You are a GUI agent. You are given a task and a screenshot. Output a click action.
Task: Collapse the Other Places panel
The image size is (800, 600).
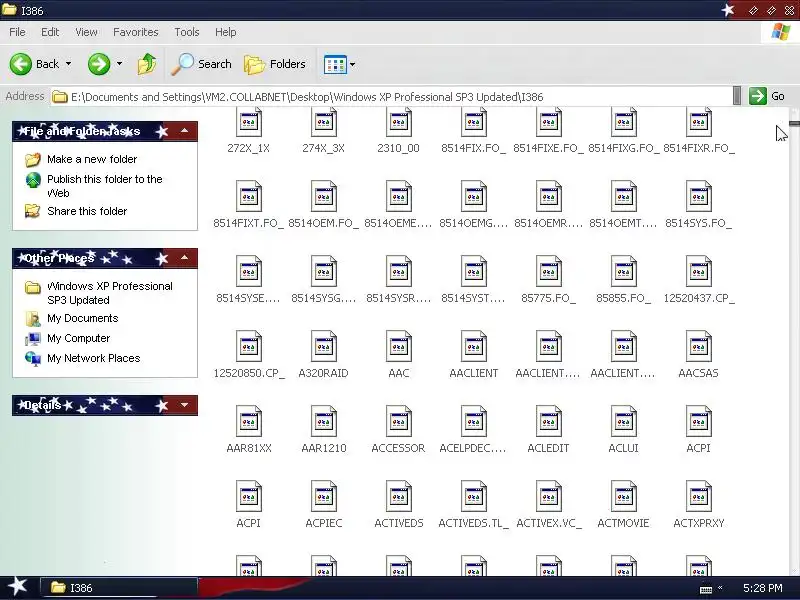point(184,258)
